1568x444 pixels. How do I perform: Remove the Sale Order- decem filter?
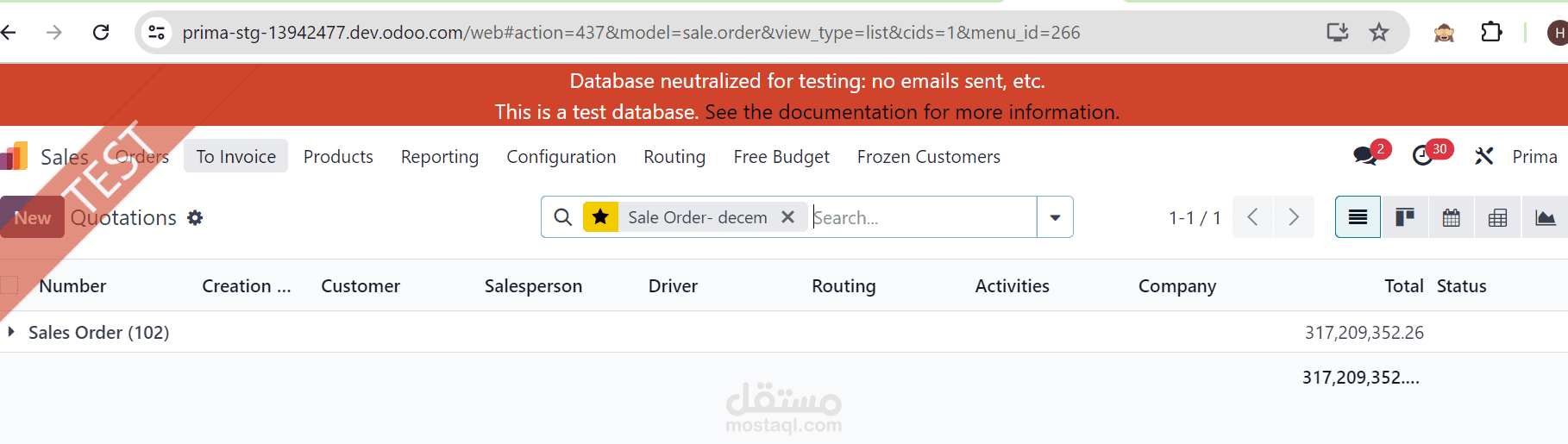click(787, 217)
